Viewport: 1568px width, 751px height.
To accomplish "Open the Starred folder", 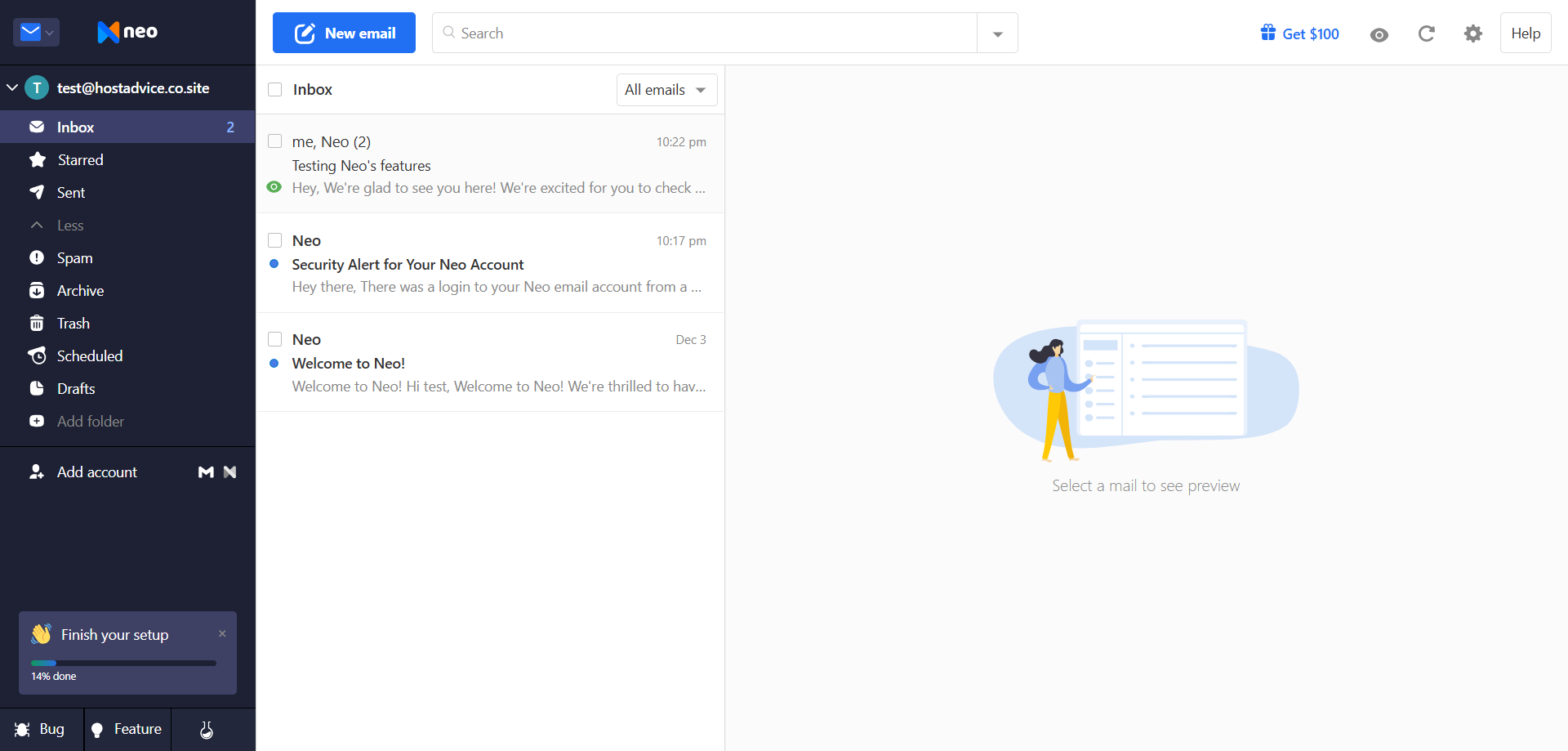I will [127, 159].
